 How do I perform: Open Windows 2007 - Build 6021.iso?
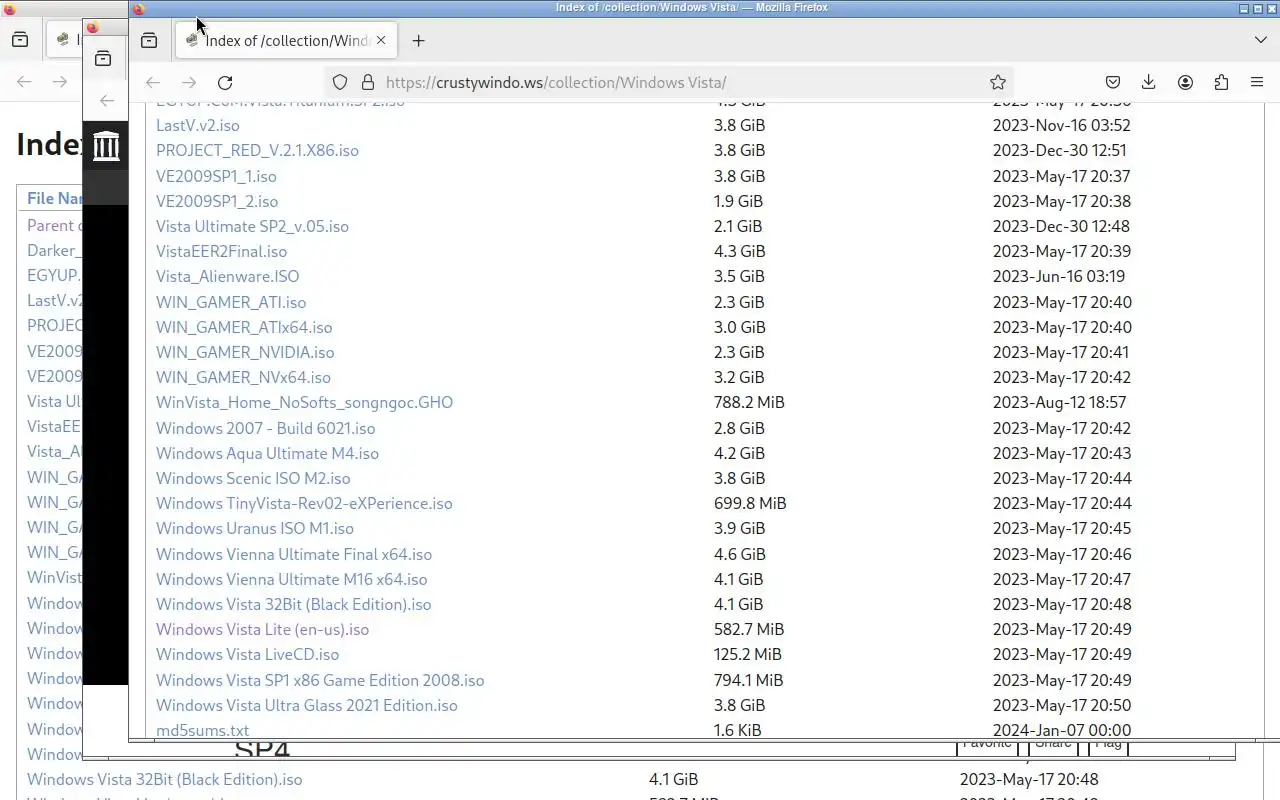tap(265, 428)
